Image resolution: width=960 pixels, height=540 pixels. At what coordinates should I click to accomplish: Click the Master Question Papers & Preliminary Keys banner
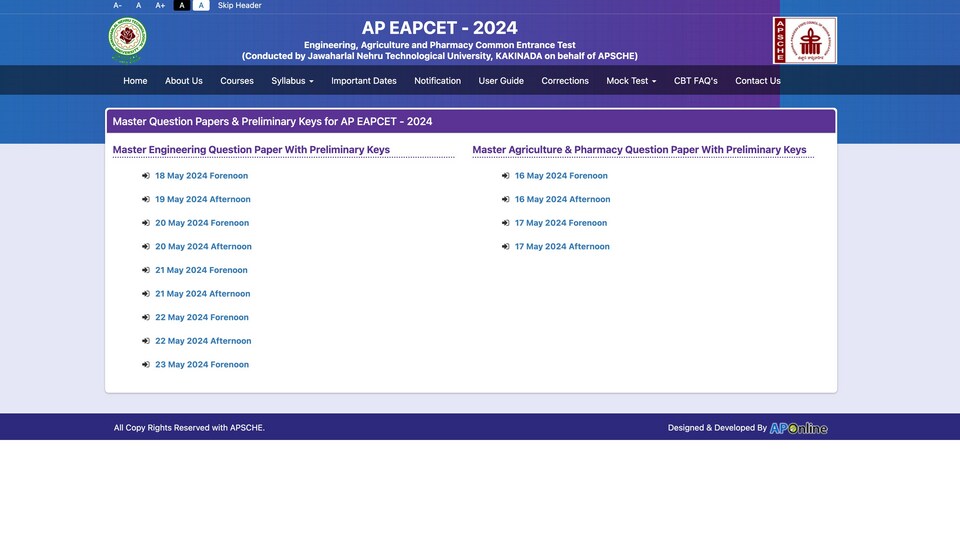(471, 121)
